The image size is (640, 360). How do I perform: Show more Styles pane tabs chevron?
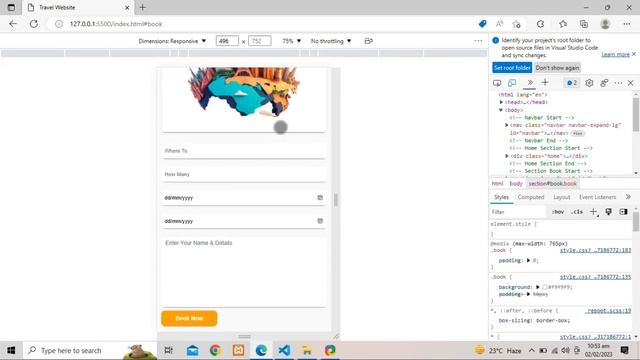point(628,197)
